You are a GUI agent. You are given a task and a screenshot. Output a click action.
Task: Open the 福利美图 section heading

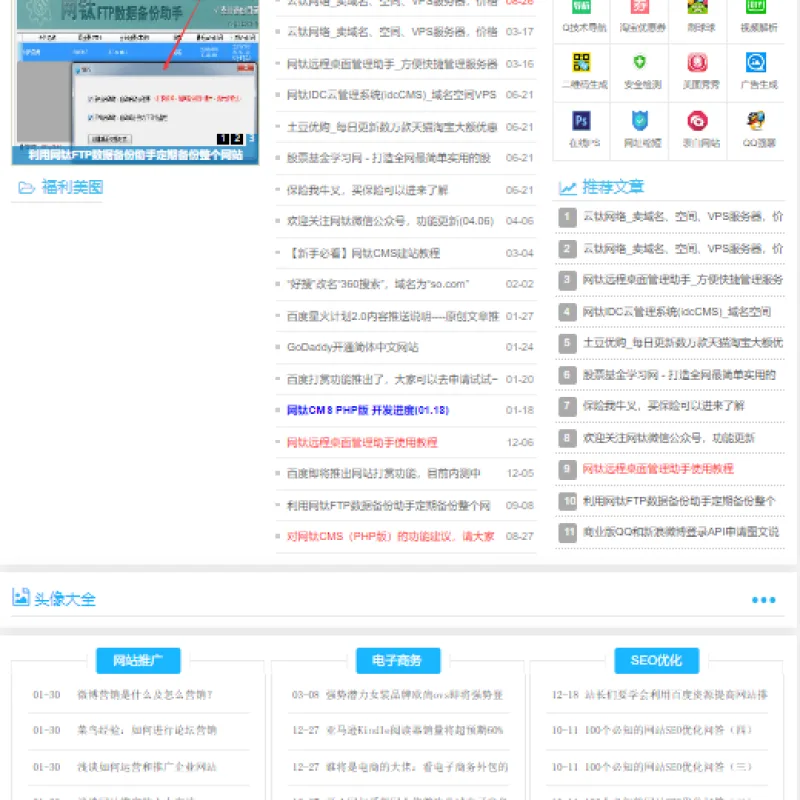[72, 187]
